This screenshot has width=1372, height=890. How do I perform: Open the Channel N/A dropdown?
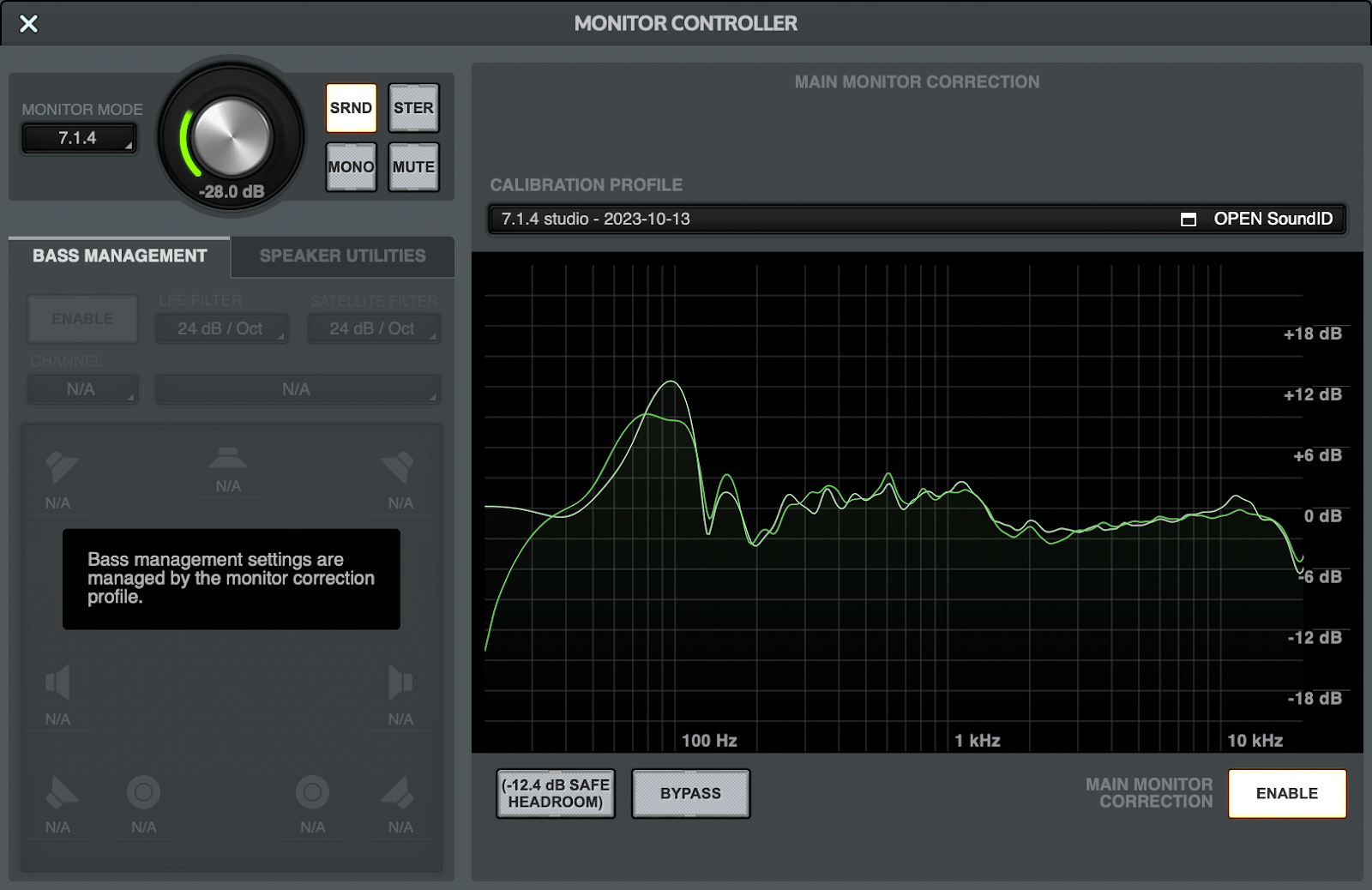[82, 389]
